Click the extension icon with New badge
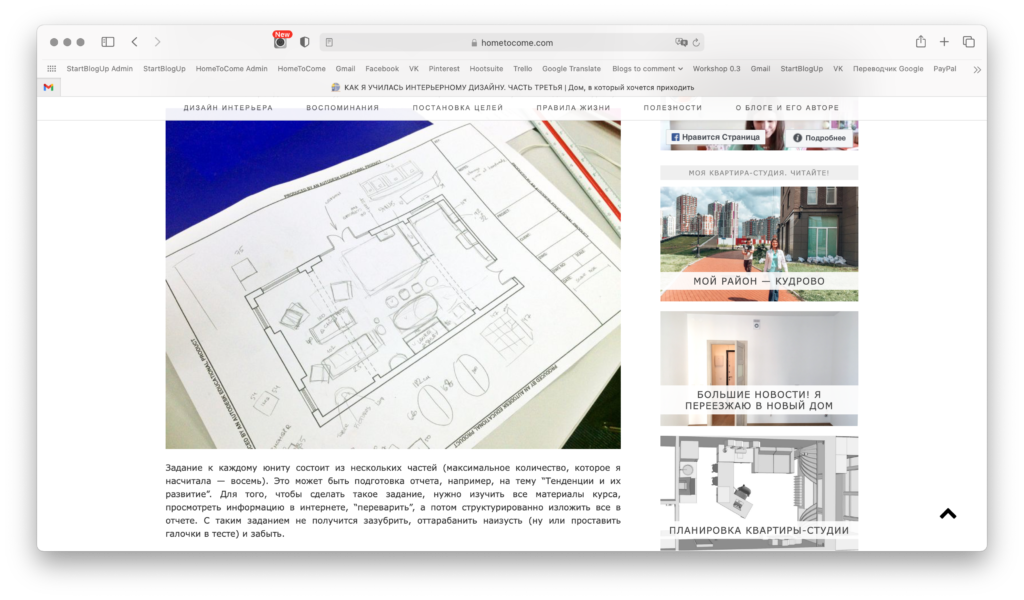The width and height of the screenshot is (1024, 600). [280, 42]
